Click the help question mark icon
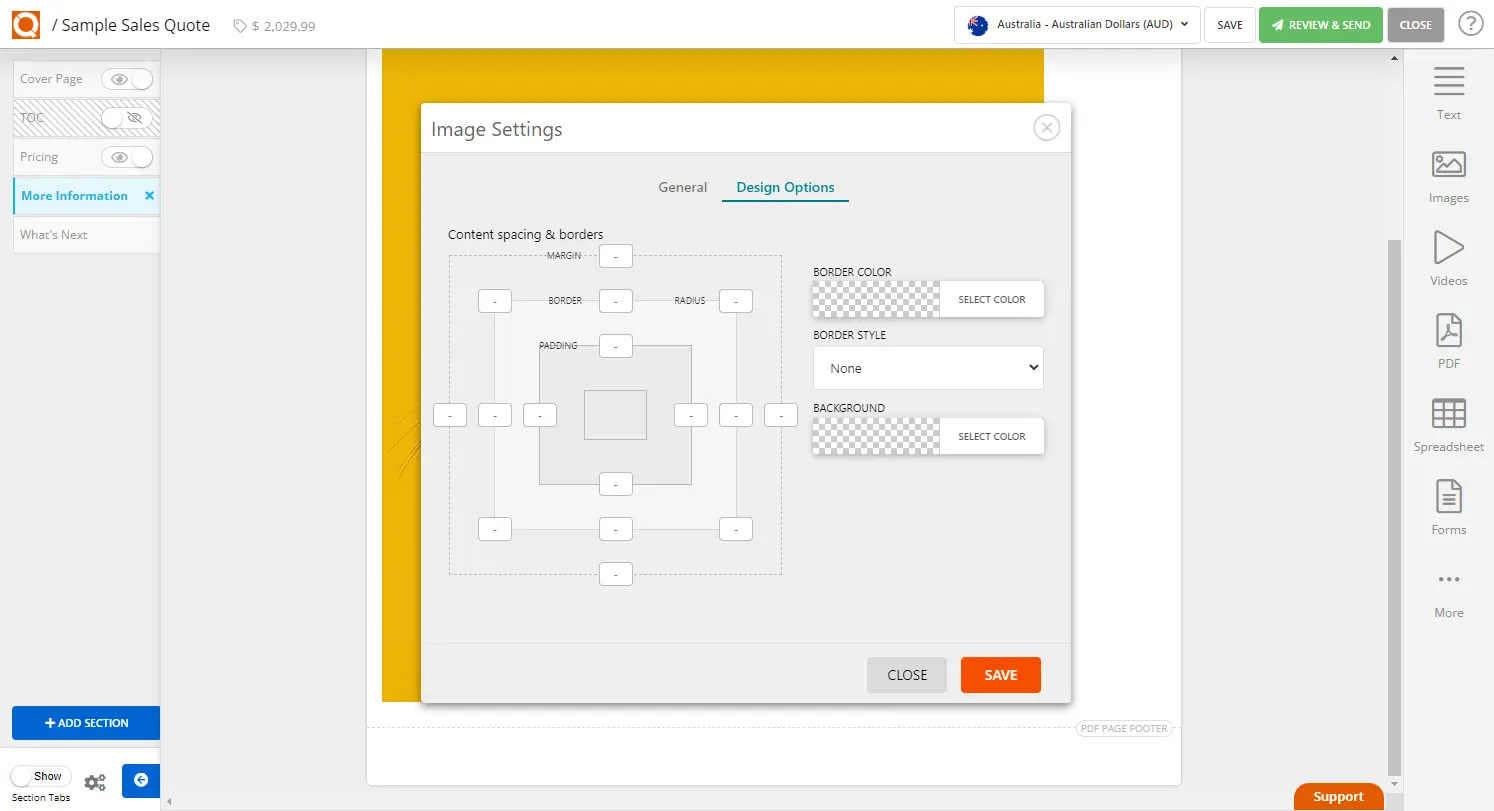Image resolution: width=1494 pixels, height=811 pixels. (1470, 24)
